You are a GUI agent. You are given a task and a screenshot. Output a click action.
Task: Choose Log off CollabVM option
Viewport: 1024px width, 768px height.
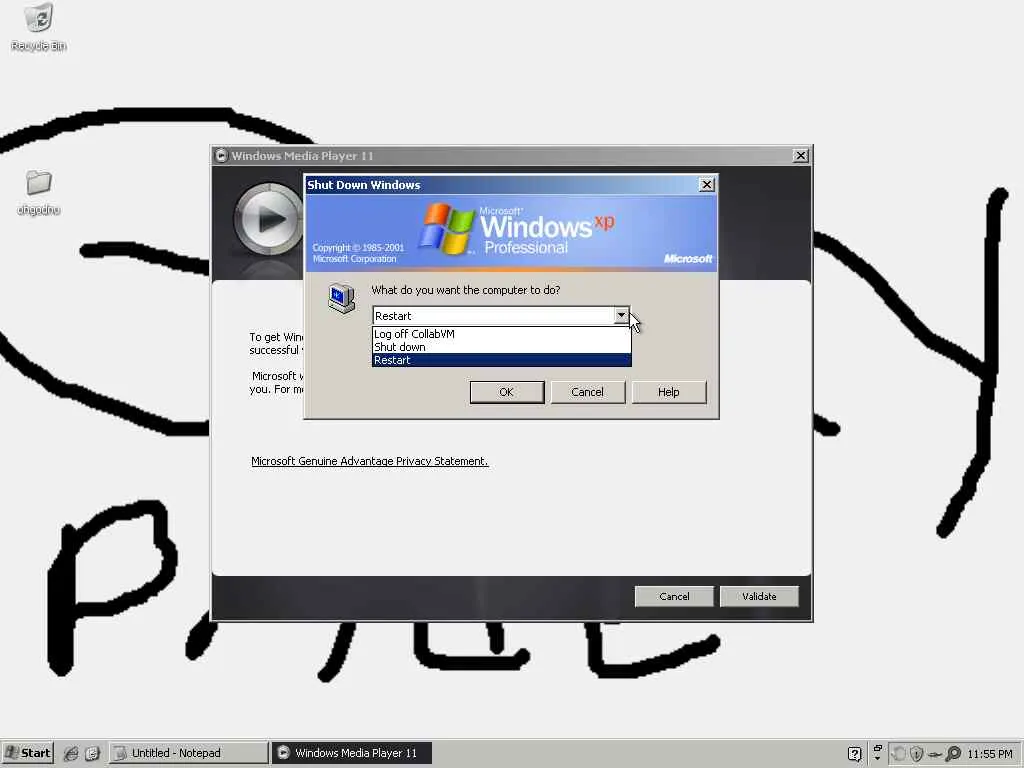click(502, 334)
